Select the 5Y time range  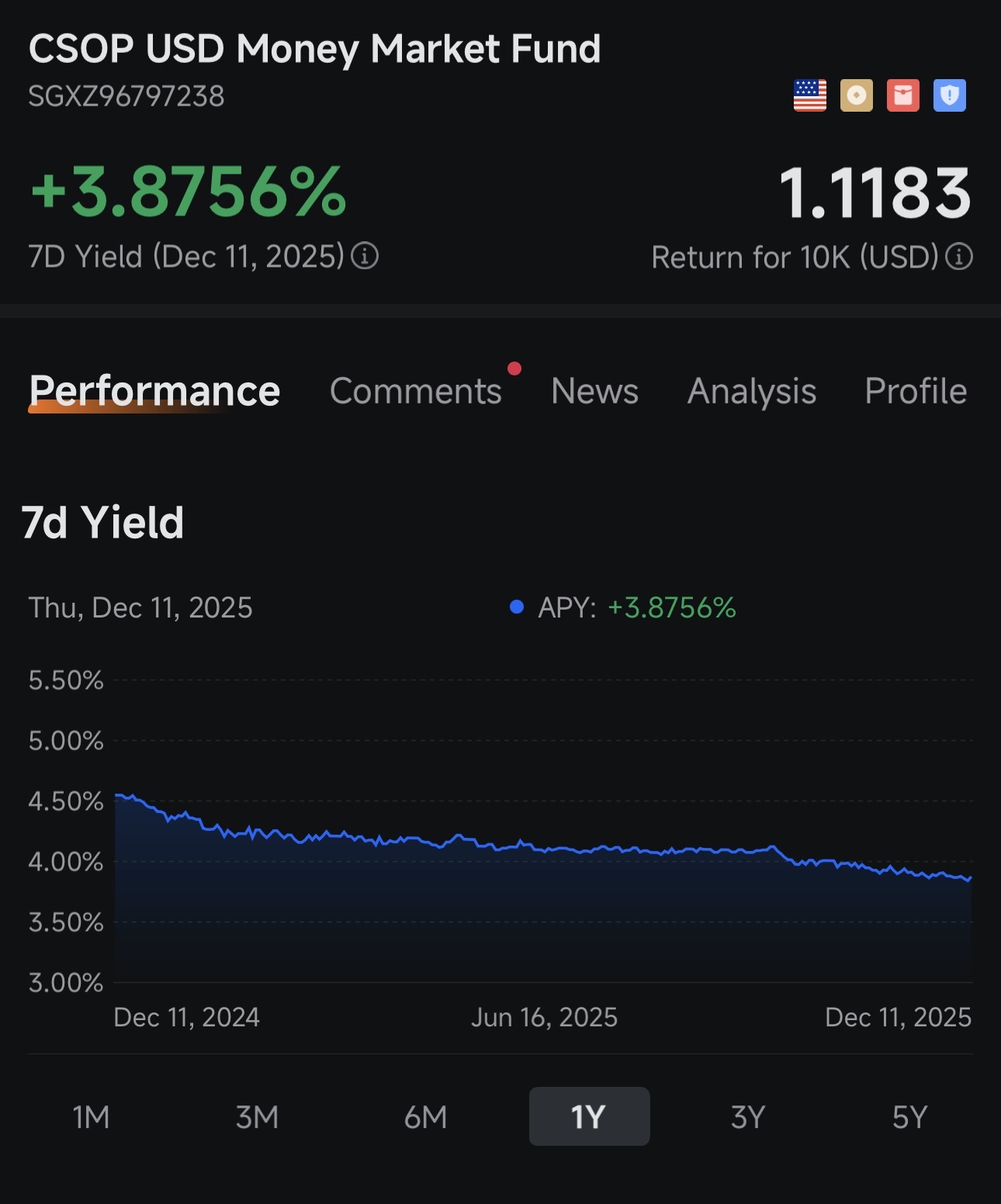909,1117
